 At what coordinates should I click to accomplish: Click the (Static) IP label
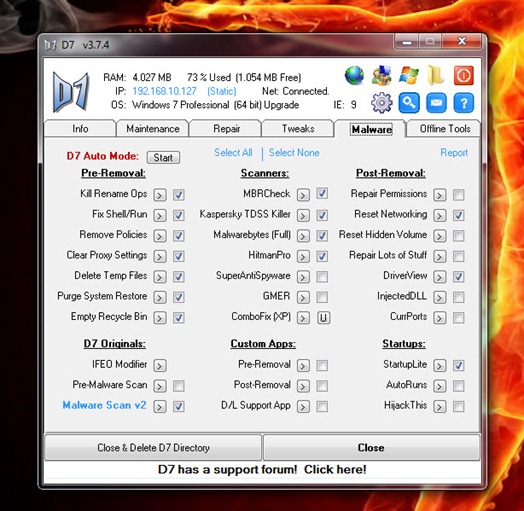click(x=222, y=91)
